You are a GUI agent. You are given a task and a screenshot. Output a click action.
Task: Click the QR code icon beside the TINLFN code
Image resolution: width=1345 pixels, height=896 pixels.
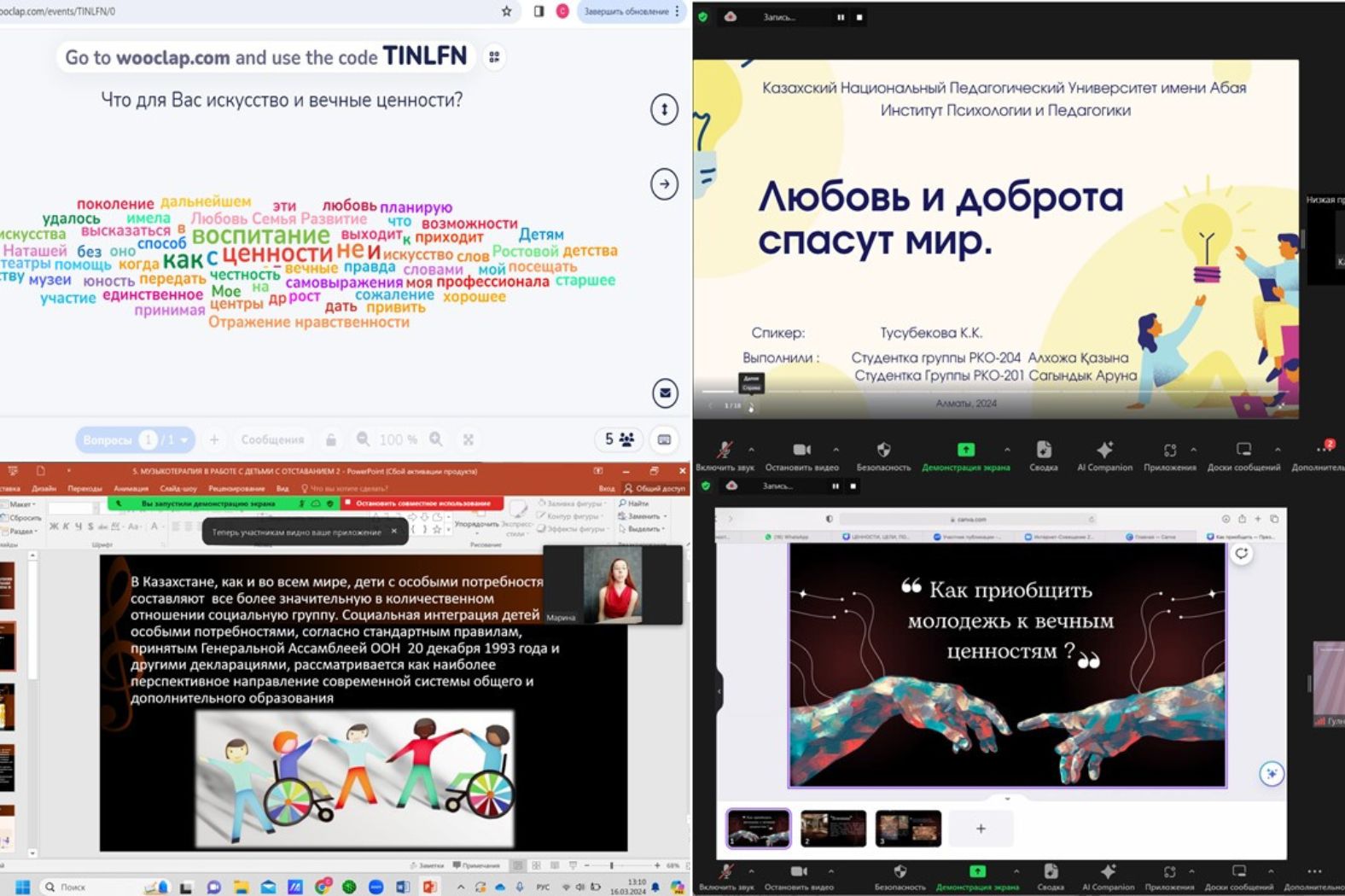(x=494, y=57)
